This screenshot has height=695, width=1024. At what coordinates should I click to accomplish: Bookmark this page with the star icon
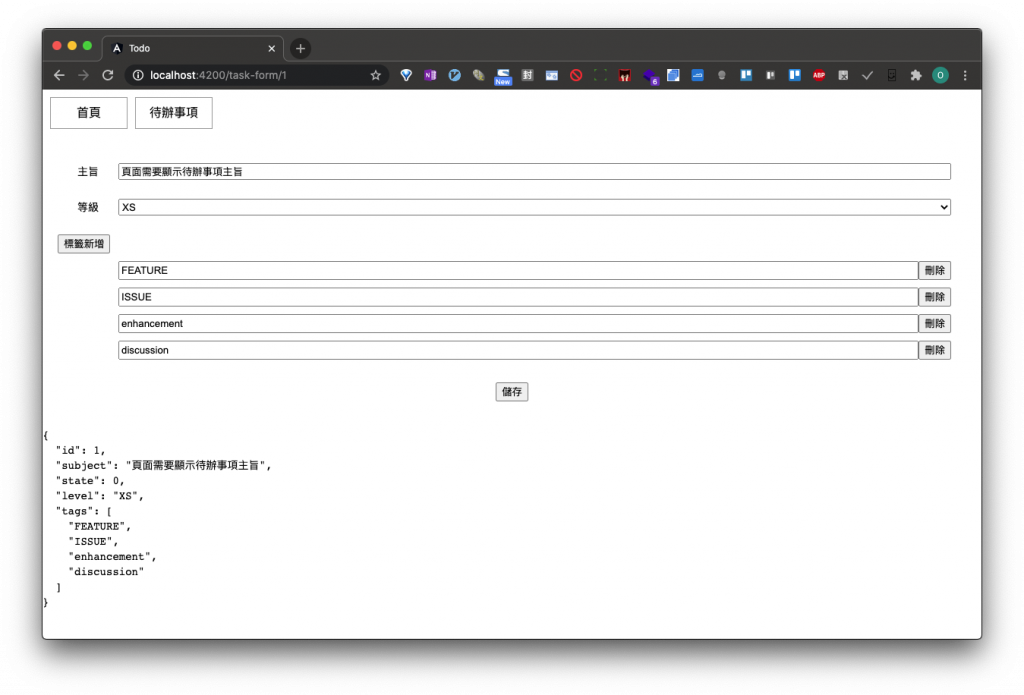click(x=376, y=75)
